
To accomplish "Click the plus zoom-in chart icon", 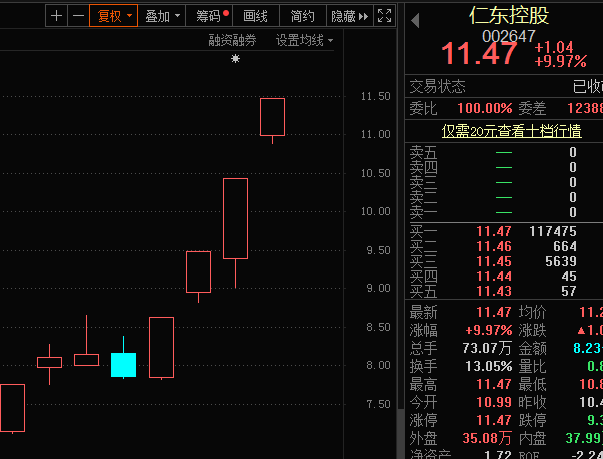I will (x=57, y=16).
